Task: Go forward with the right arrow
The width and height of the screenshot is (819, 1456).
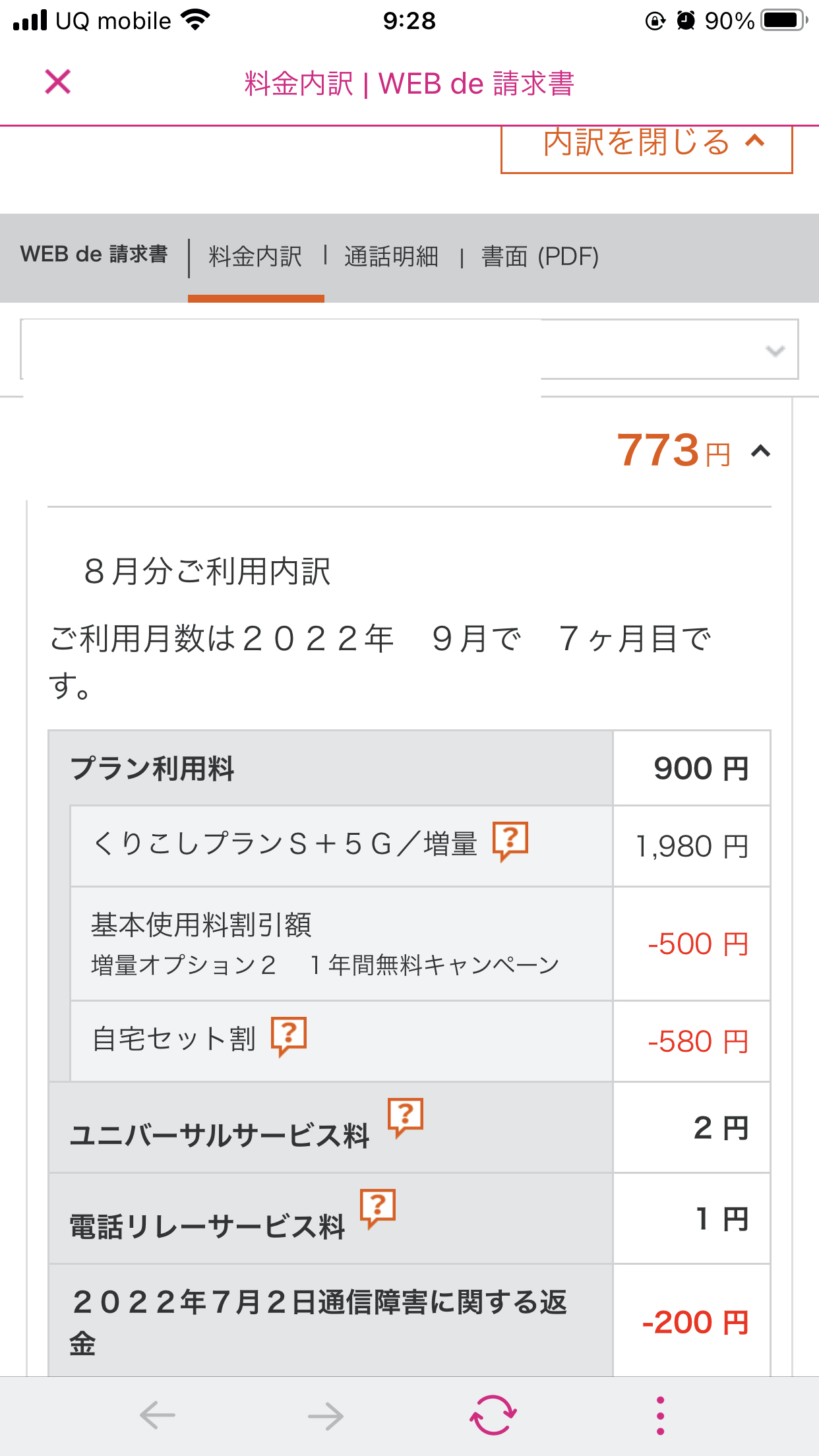Action: click(x=326, y=1415)
